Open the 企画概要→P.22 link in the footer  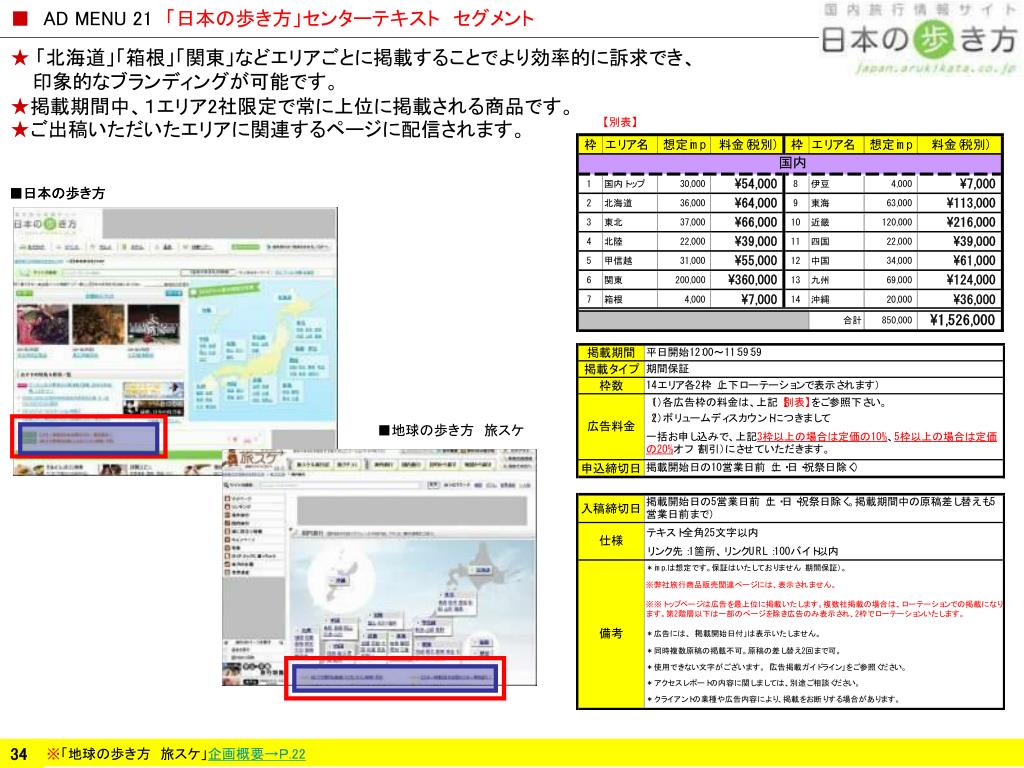257,754
